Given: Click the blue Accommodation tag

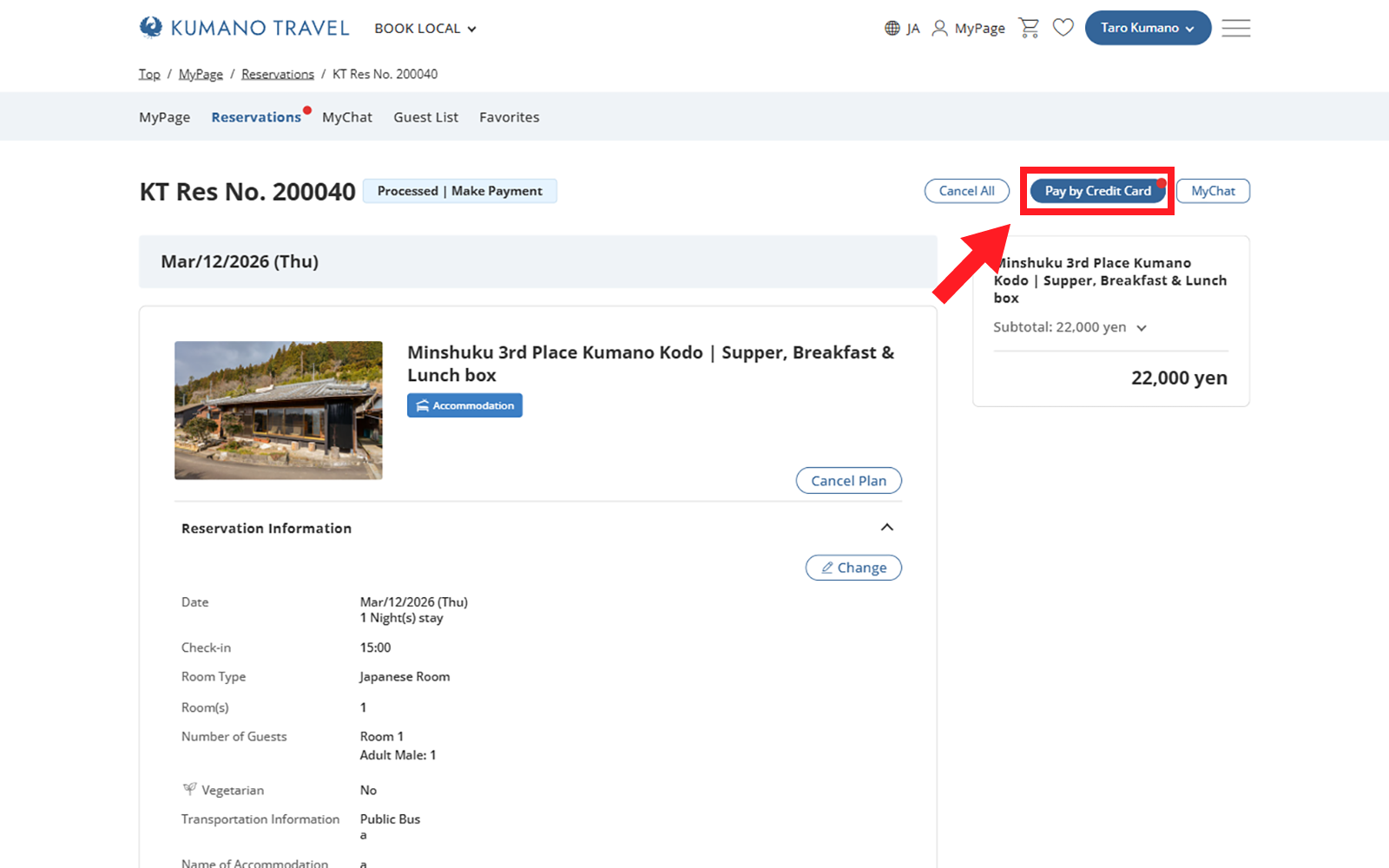Looking at the screenshot, I should tap(464, 405).
